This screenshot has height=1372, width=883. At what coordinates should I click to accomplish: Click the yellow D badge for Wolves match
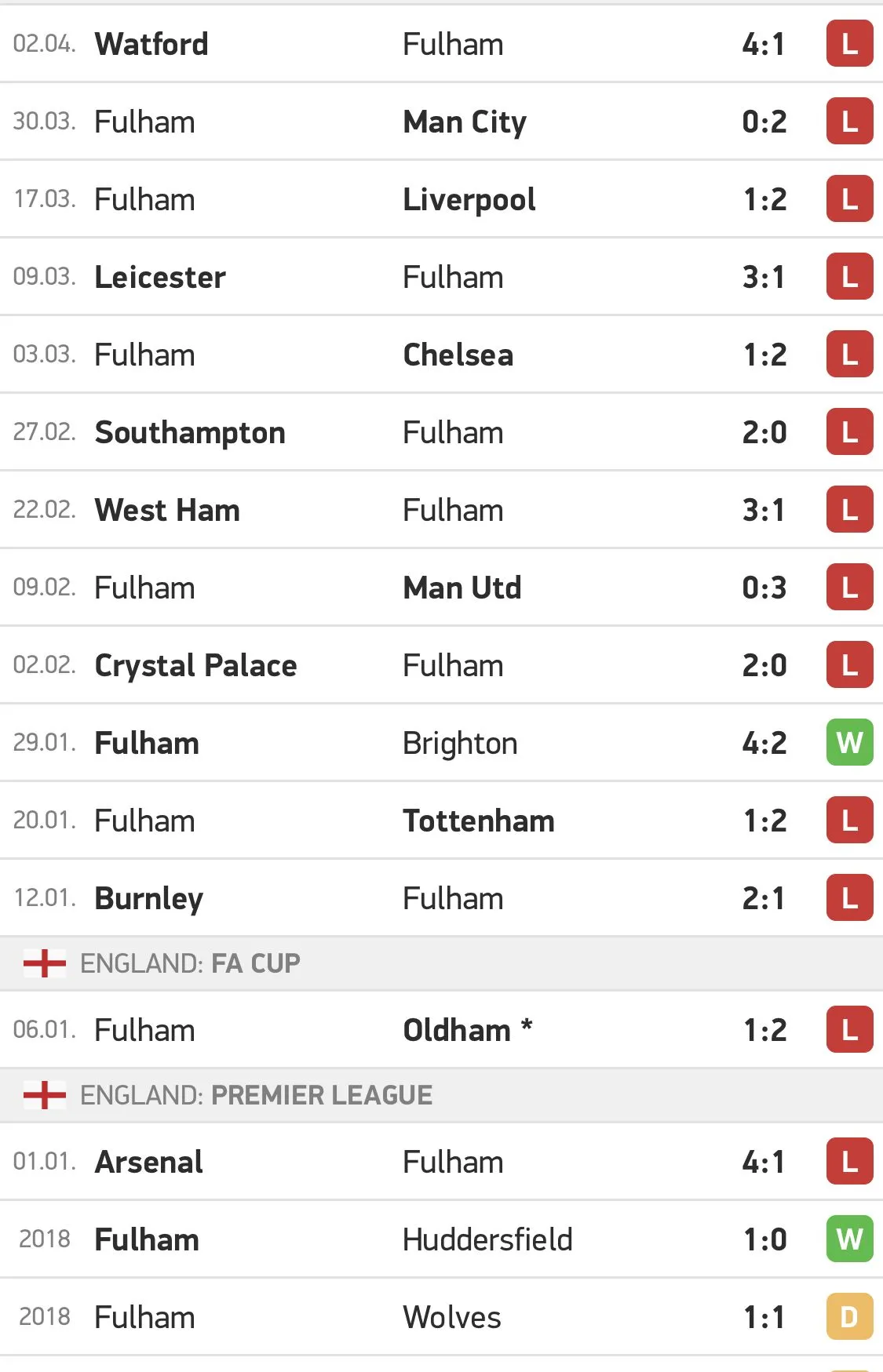(849, 1316)
